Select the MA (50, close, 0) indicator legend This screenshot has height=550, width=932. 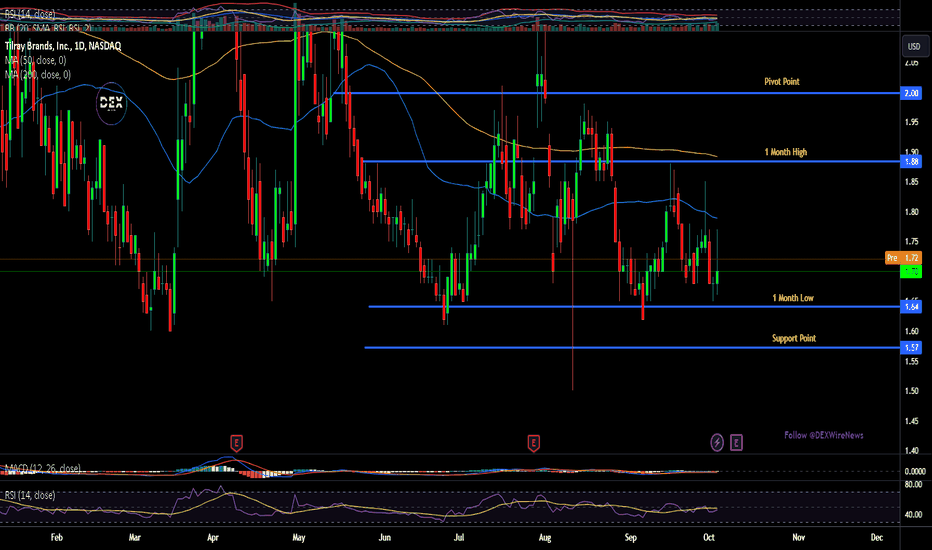point(36,60)
